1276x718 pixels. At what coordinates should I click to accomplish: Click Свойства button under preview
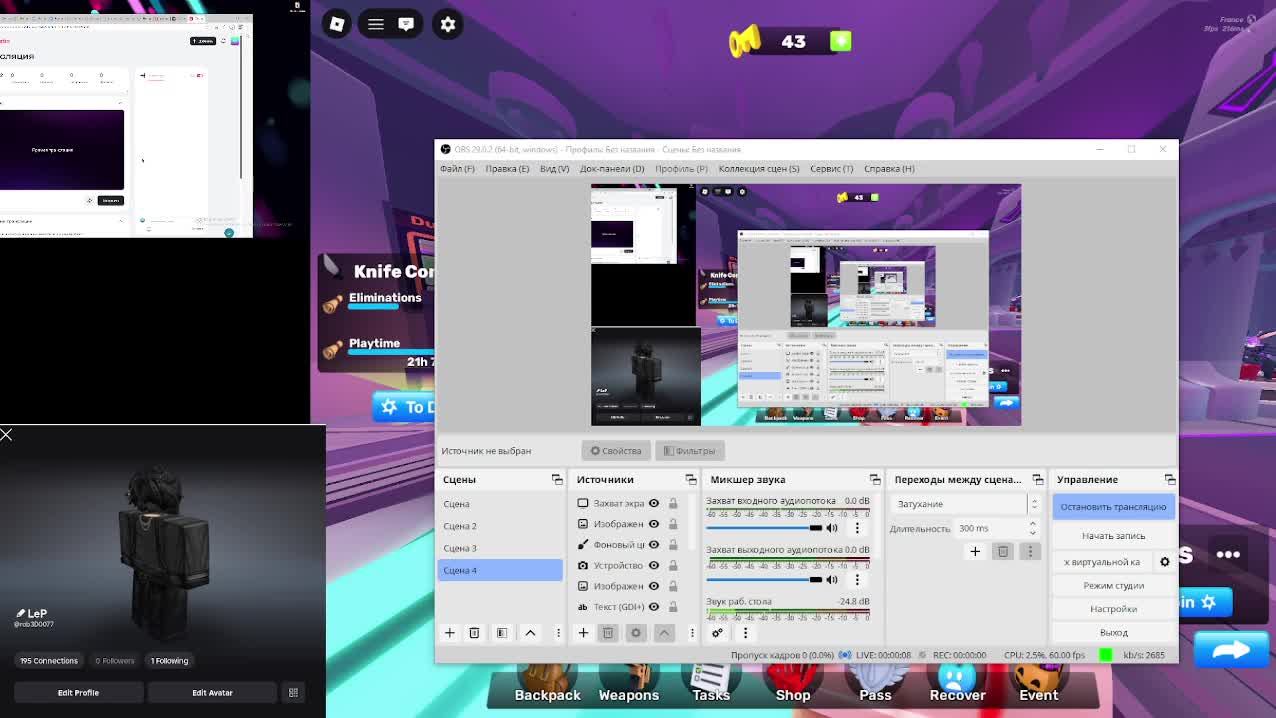[616, 451]
